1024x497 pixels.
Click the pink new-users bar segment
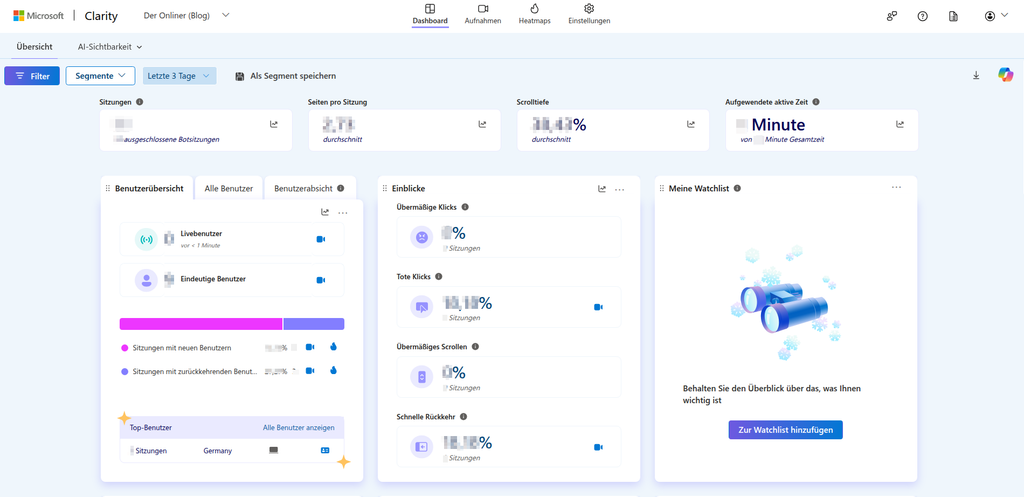[201, 324]
